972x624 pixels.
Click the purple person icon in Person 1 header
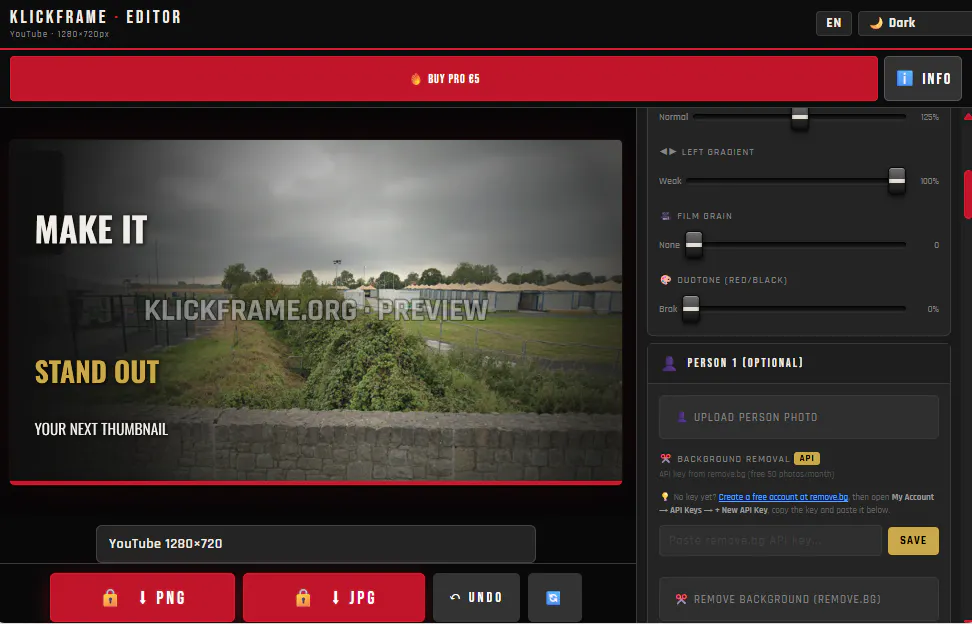[669, 363]
